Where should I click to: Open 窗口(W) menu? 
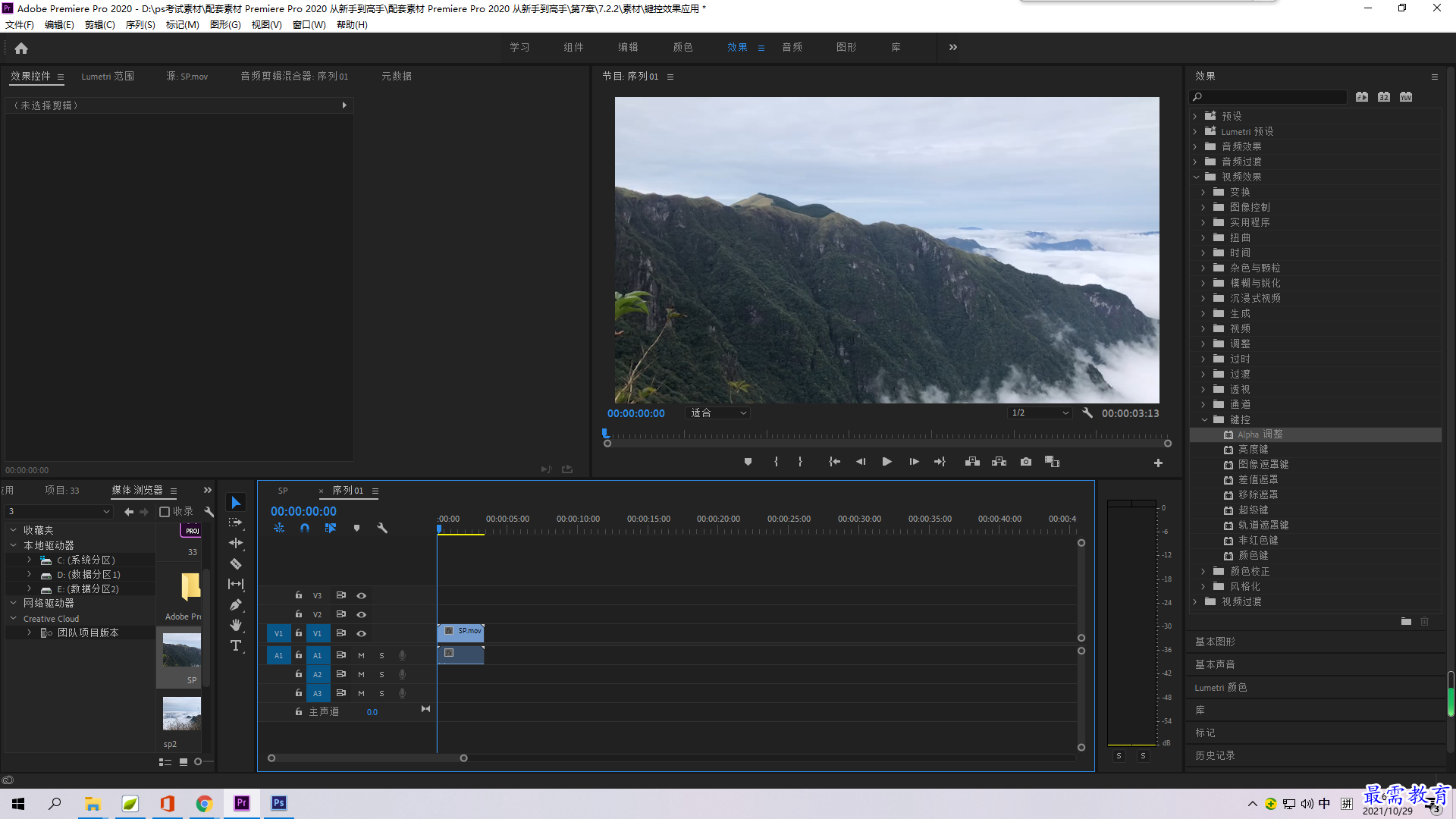(309, 25)
